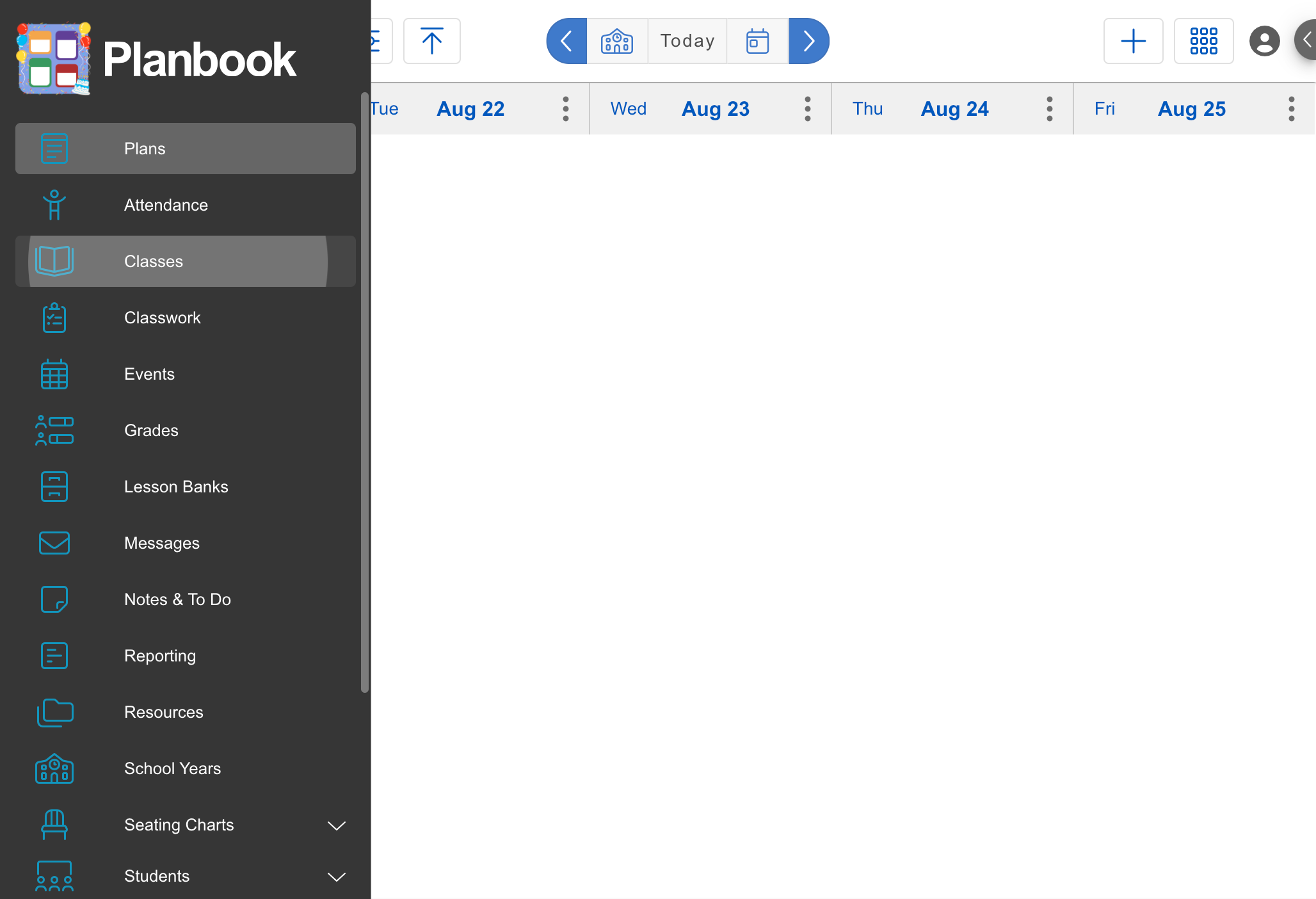The image size is (1316, 899).
Task: Open the Attendance section
Action: tap(185, 205)
